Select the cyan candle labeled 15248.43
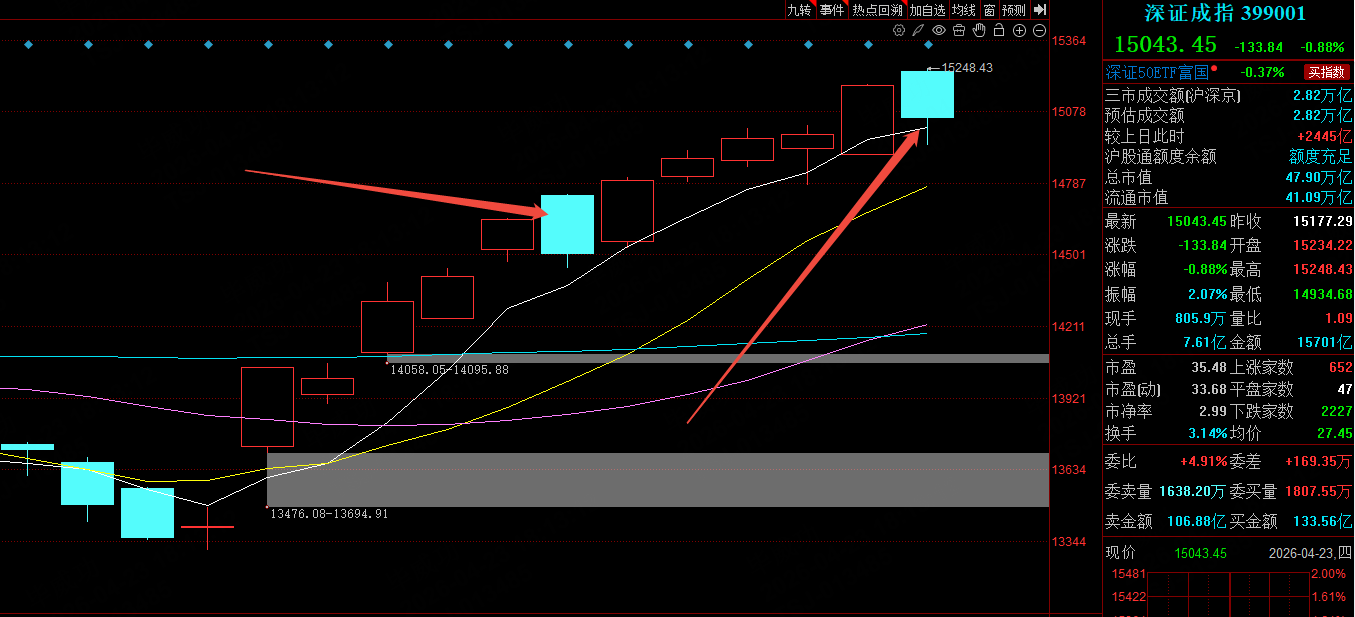Image resolution: width=1355 pixels, height=617 pixels. [x=927, y=94]
